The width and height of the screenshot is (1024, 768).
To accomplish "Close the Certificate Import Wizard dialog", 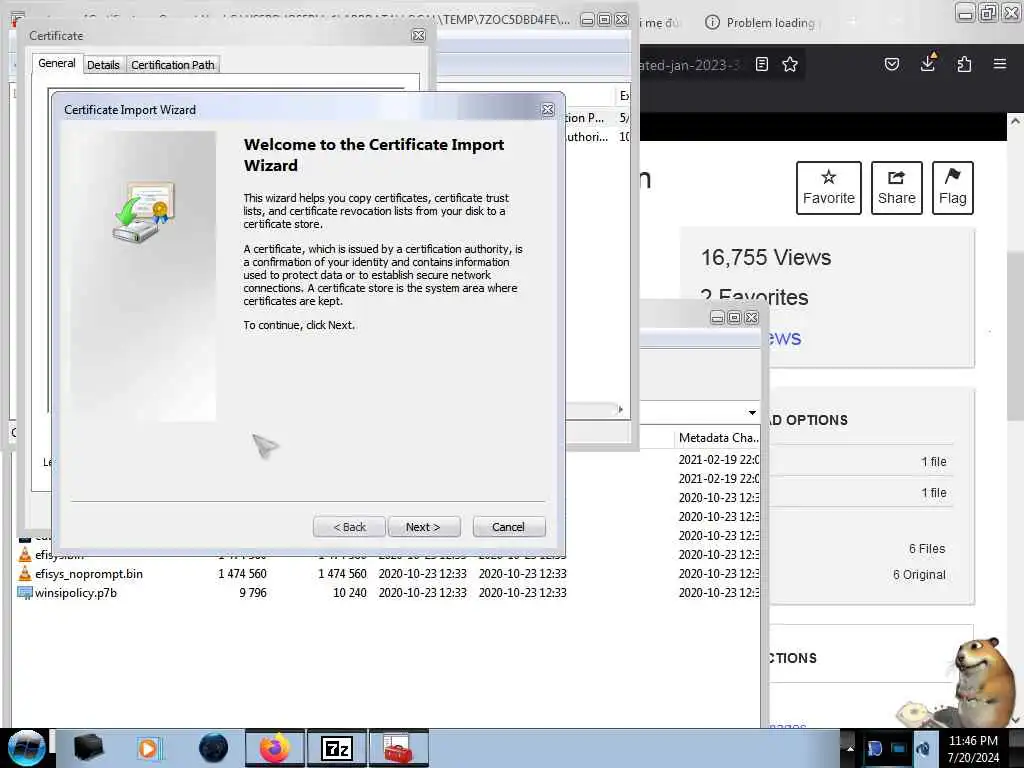I will [548, 110].
